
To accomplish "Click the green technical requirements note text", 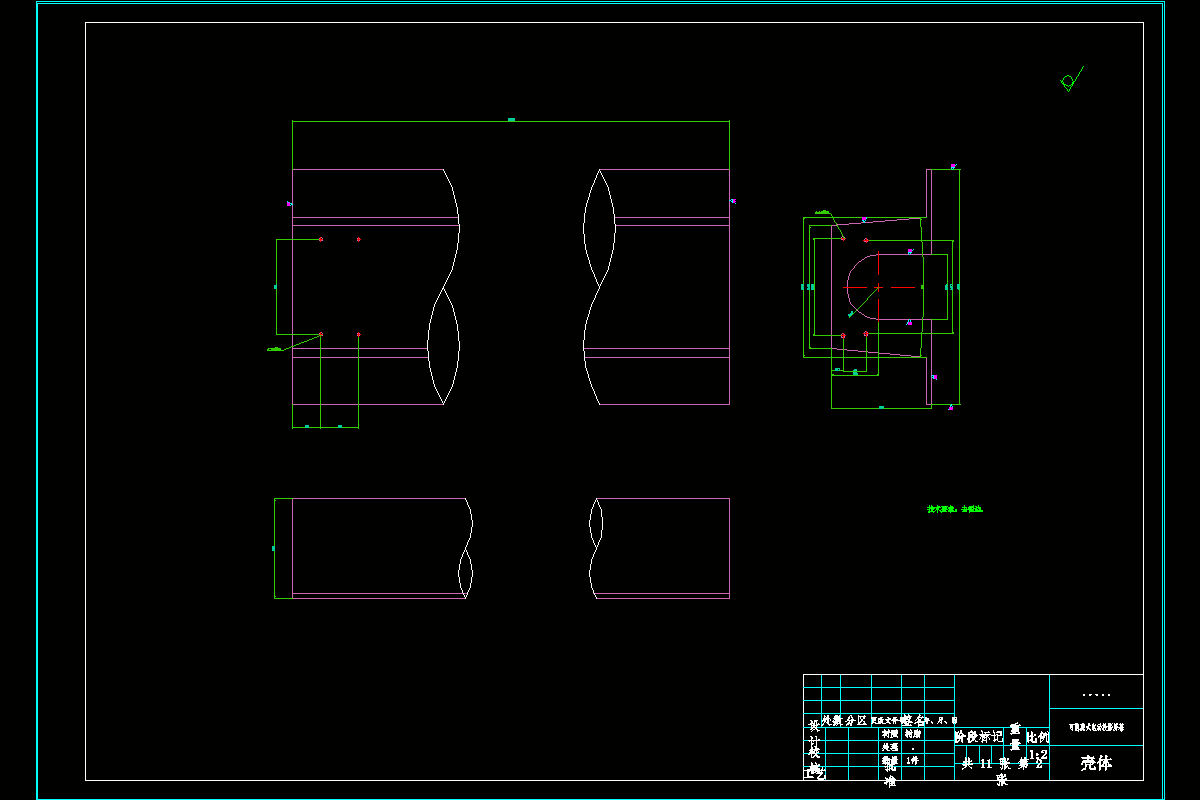I will pyautogui.click(x=956, y=509).
